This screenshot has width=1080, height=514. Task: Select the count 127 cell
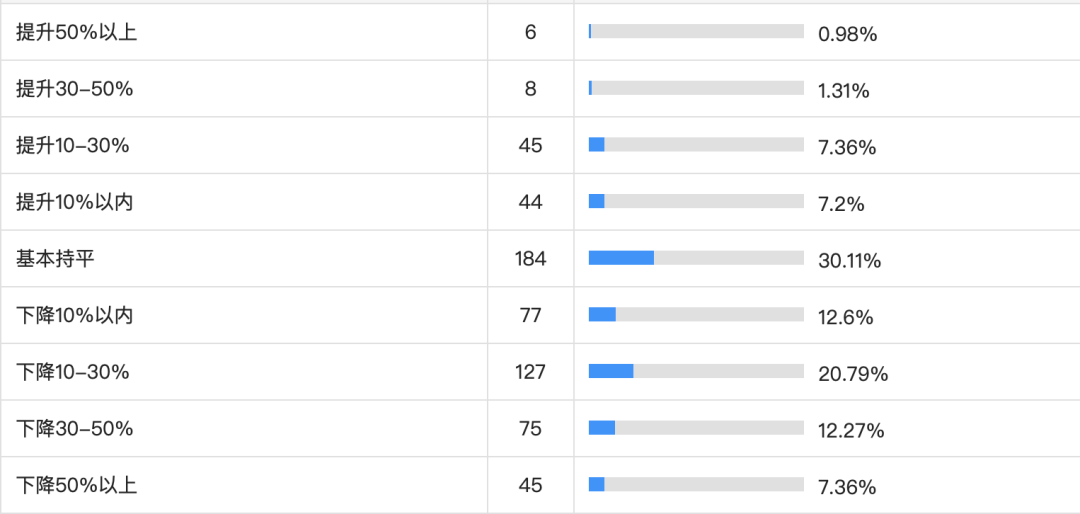[530, 372]
